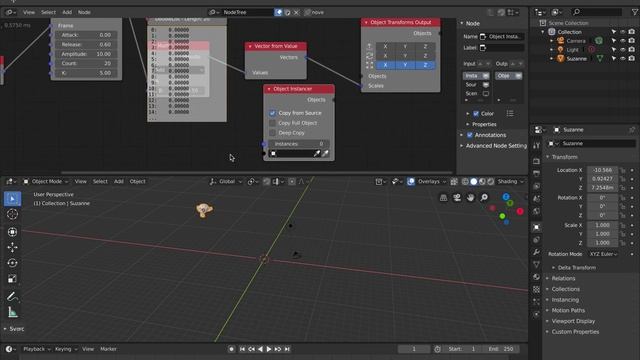This screenshot has width=640, height=360.
Task: Open node editor View menu
Action: pos(29,12)
